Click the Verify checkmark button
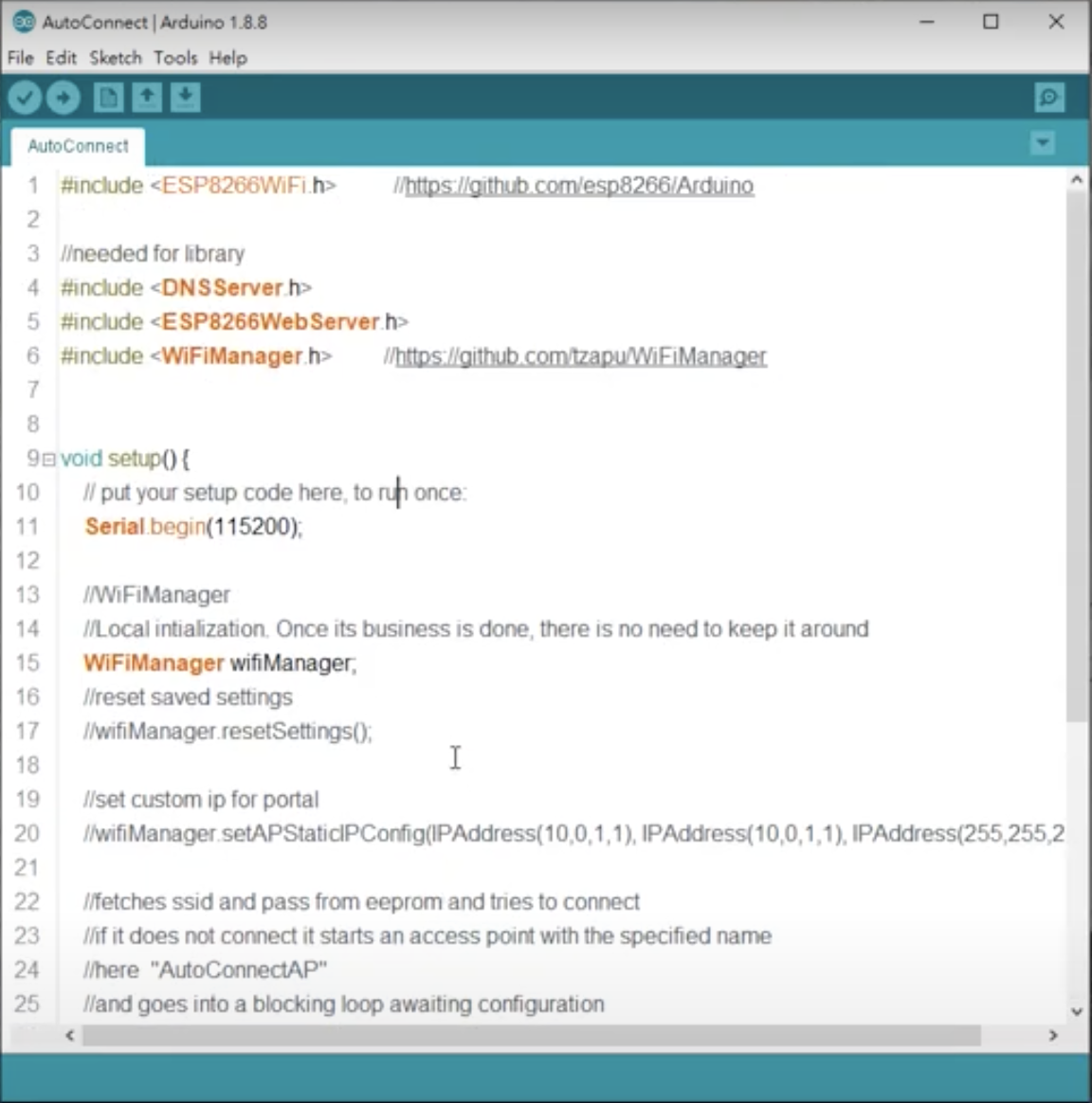Image resolution: width=1092 pixels, height=1103 pixels. pos(25,97)
